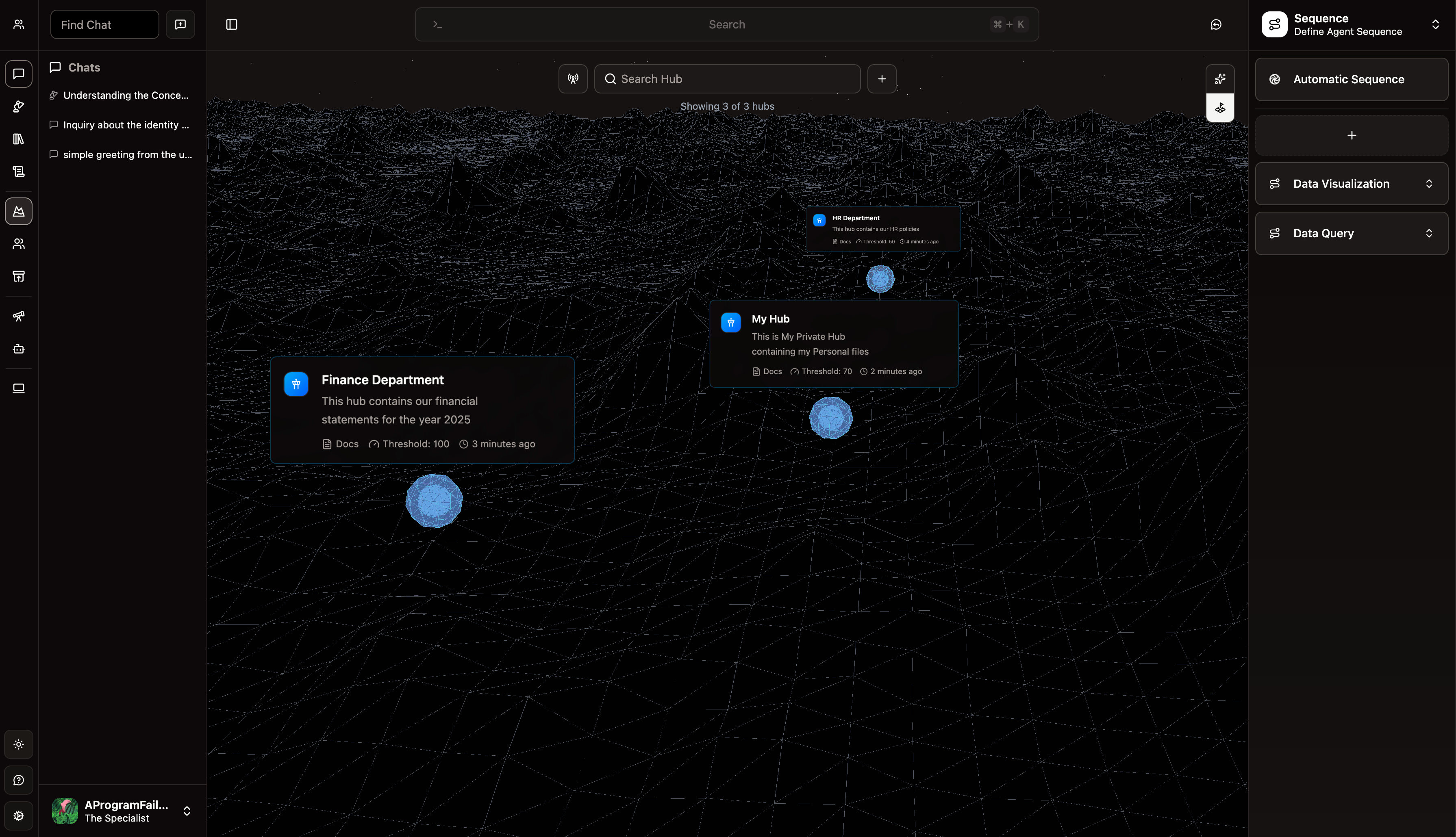Click the telescope icon in left sidebar

tap(18, 316)
